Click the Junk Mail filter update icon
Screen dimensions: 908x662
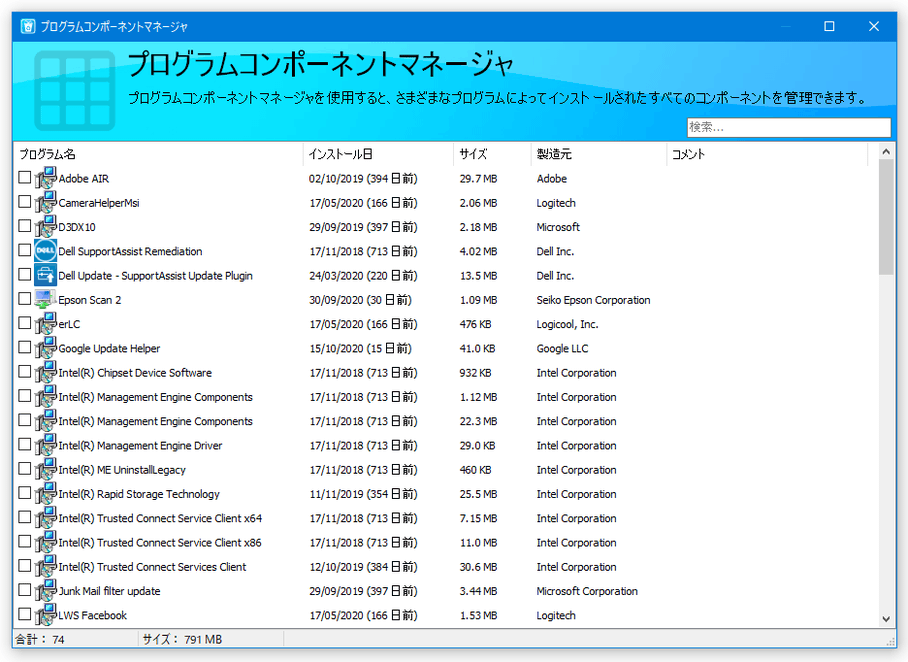45,591
